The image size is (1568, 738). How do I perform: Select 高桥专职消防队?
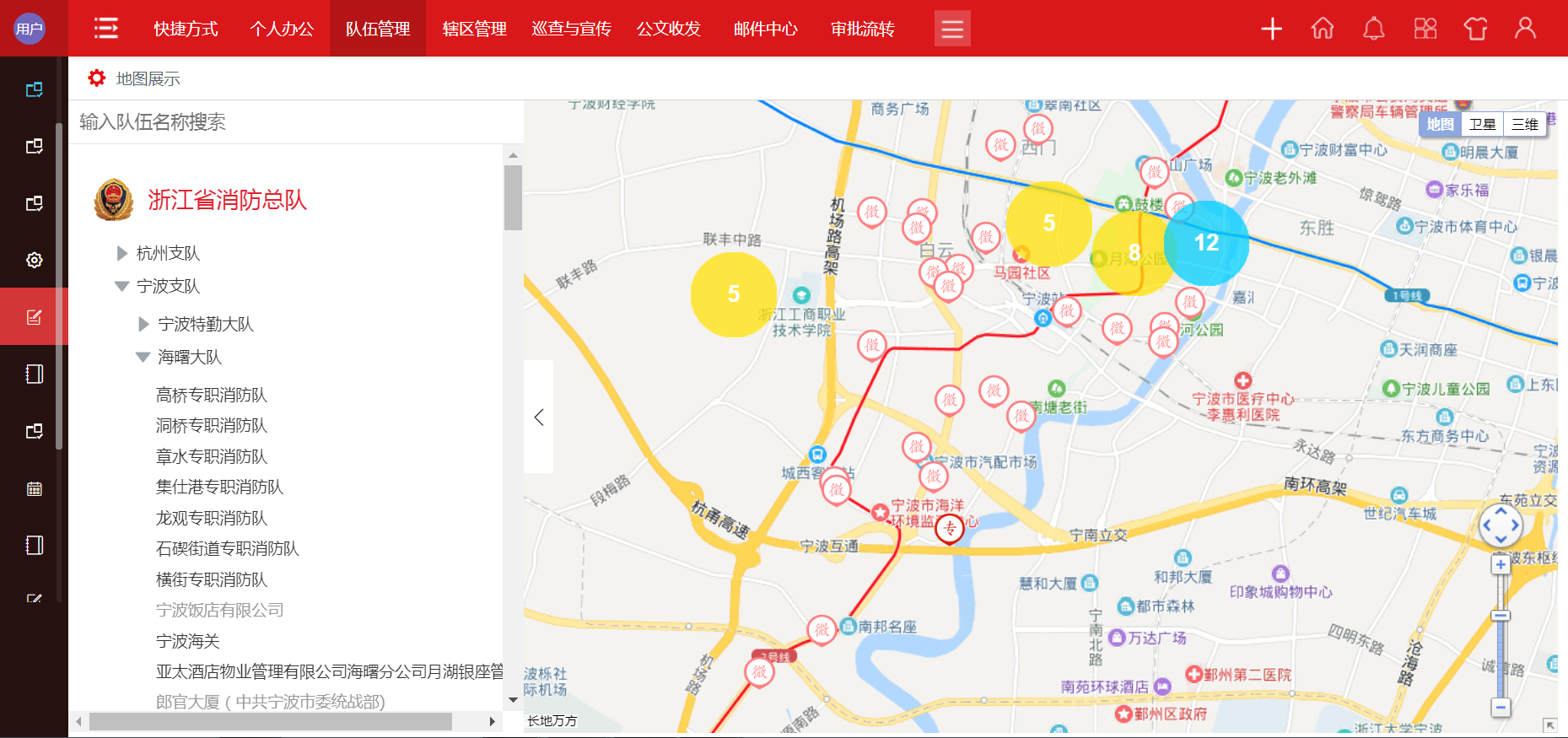pyautogui.click(x=211, y=395)
